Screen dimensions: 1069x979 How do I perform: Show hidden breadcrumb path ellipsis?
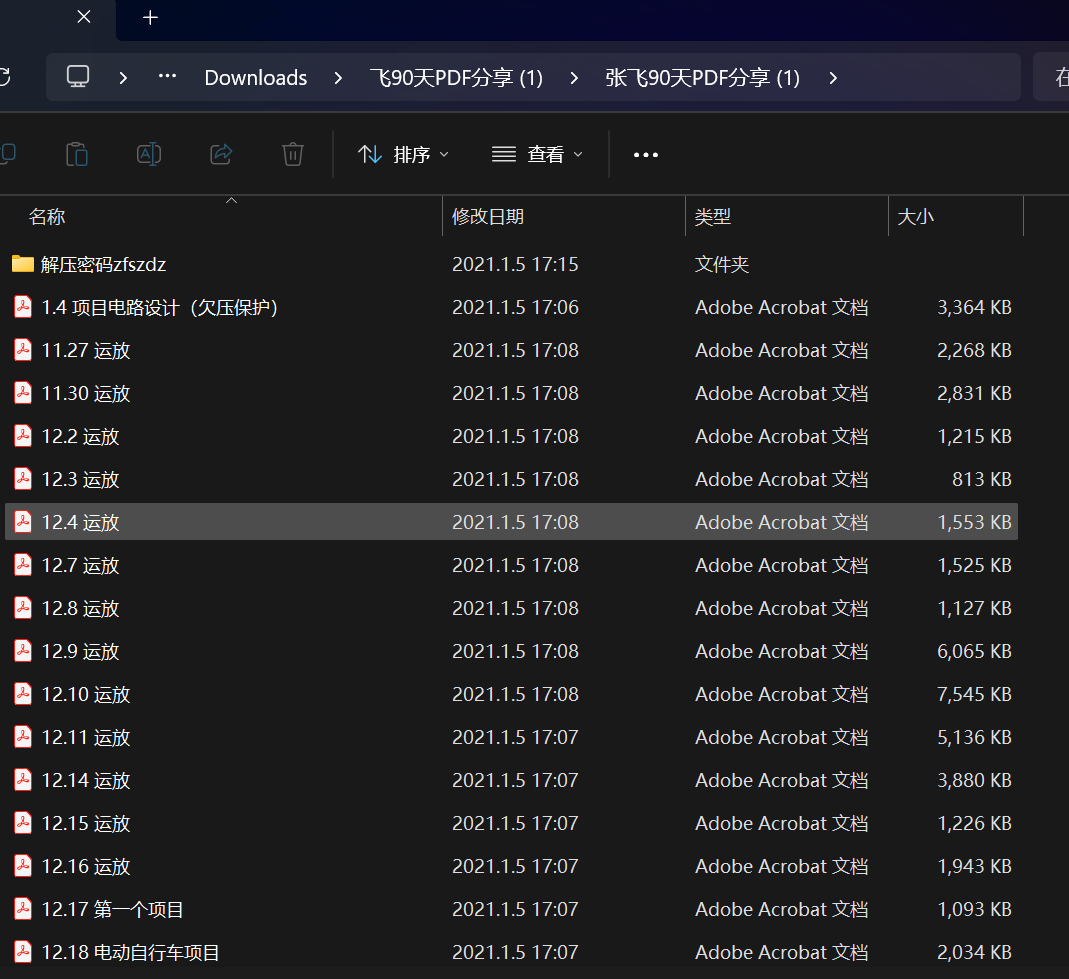(167, 76)
